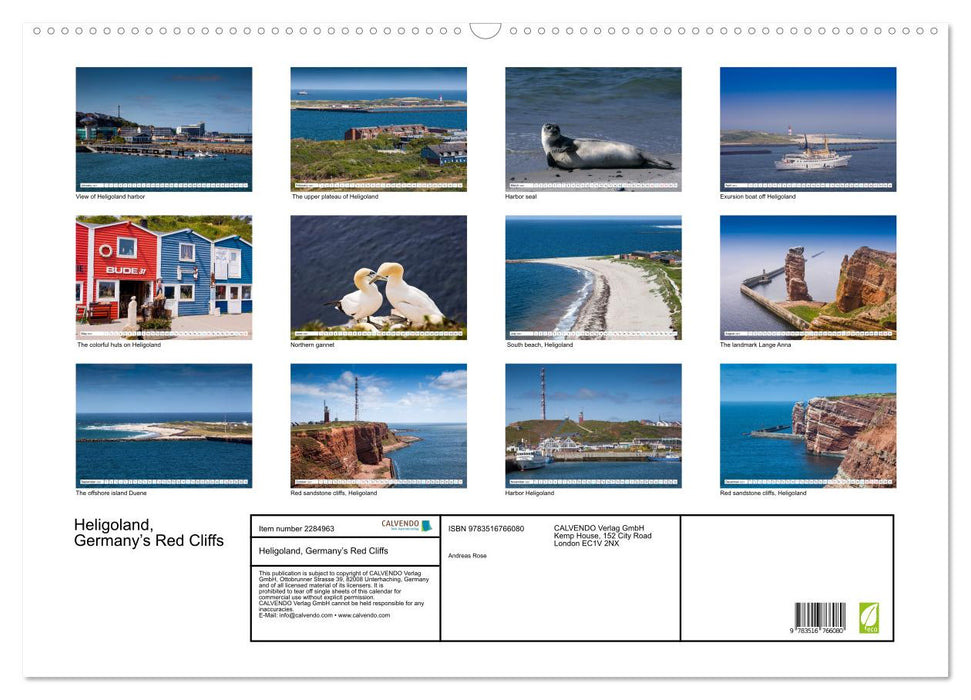
Task: Click 'Kemp House, 152 City Road' address line
Action: click(603, 536)
